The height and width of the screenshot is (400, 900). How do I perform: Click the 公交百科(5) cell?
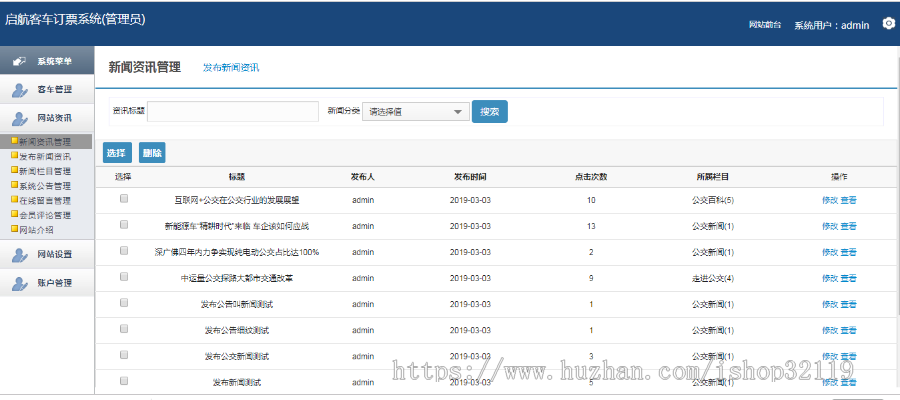pos(713,200)
